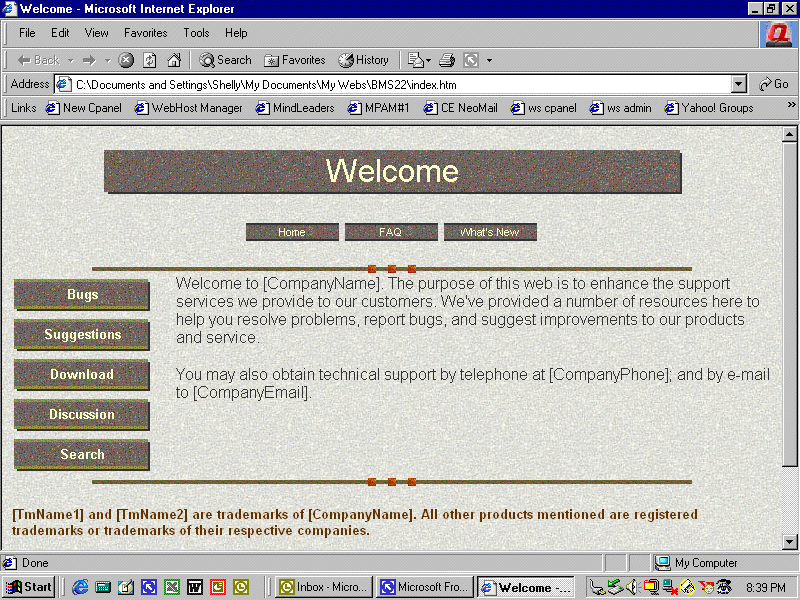
Task: Launch Outlook from quick launch
Action: [x=240, y=587]
